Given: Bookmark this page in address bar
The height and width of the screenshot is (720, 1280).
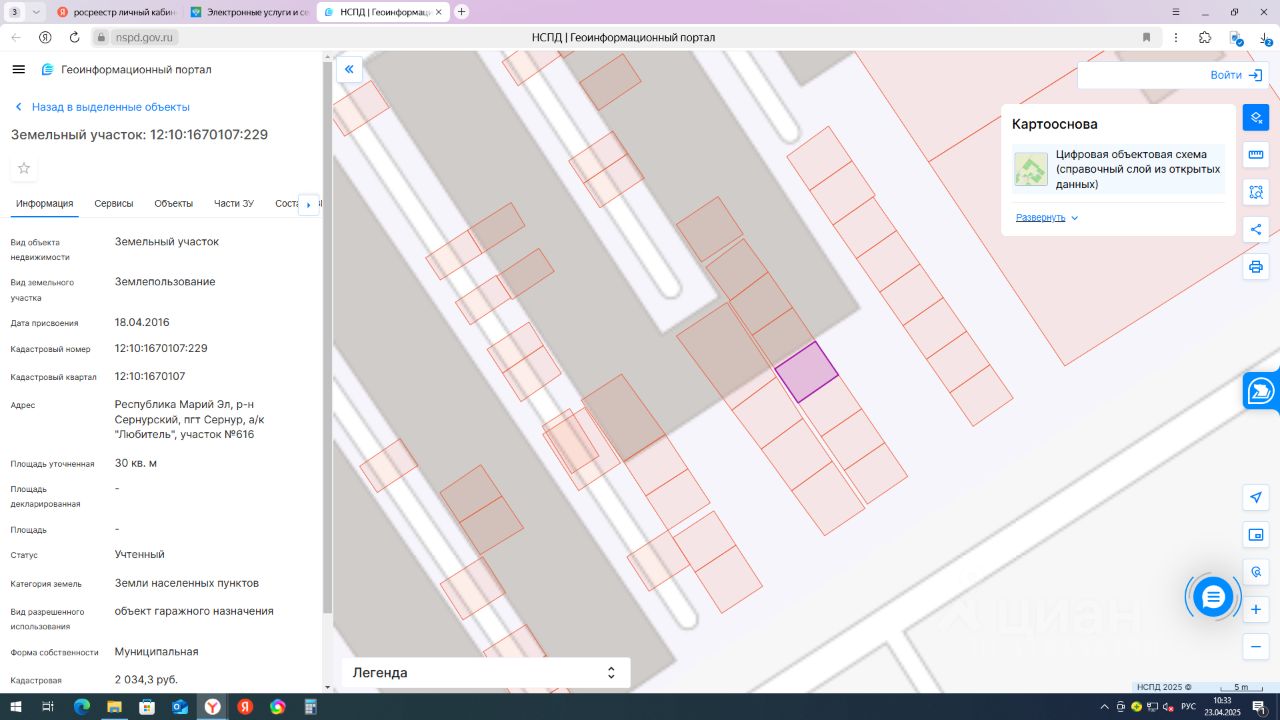Looking at the screenshot, I should pyautogui.click(x=1146, y=37).
